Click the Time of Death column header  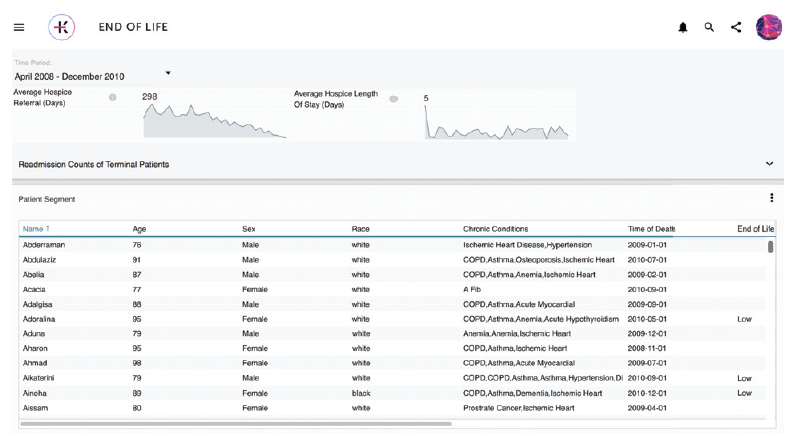point(651,229)
